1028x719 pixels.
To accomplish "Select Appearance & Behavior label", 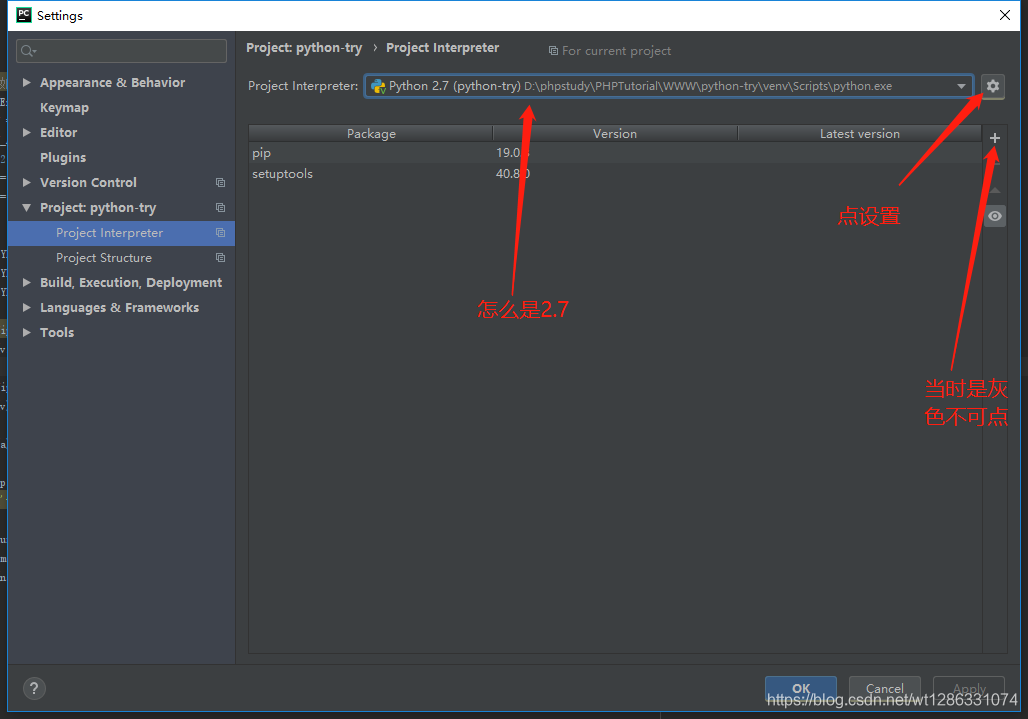I will click(x=112, y=83).
